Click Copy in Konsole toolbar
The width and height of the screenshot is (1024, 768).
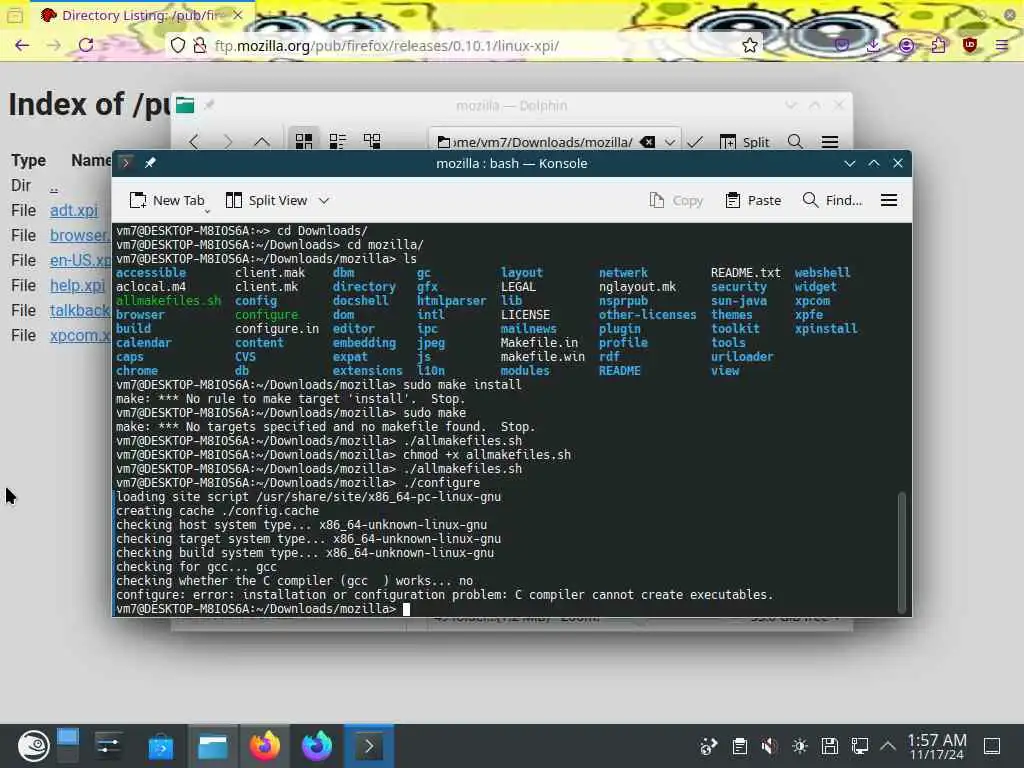677,200
